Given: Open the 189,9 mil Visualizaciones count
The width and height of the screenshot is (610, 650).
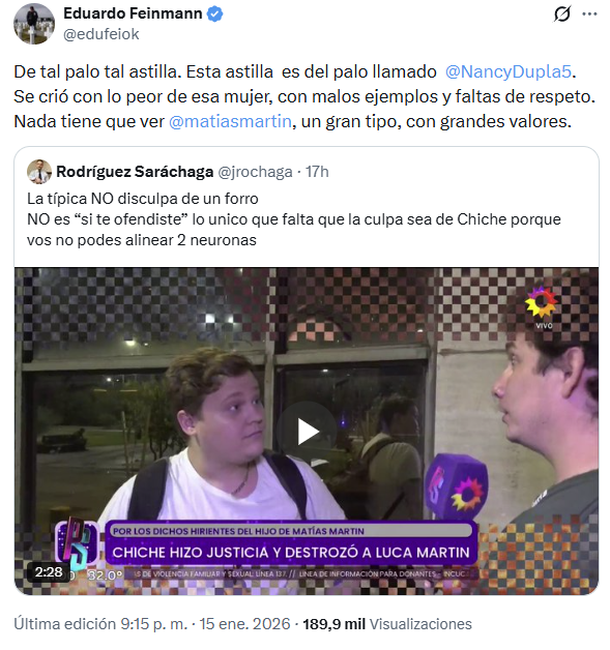Looking at the screenshot, I should coord(387,624).
